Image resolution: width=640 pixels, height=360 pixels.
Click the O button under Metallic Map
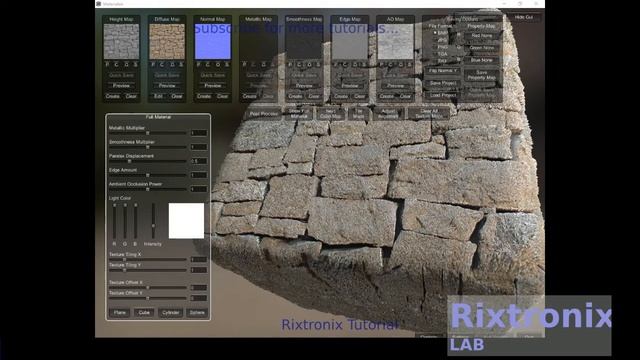263,64
